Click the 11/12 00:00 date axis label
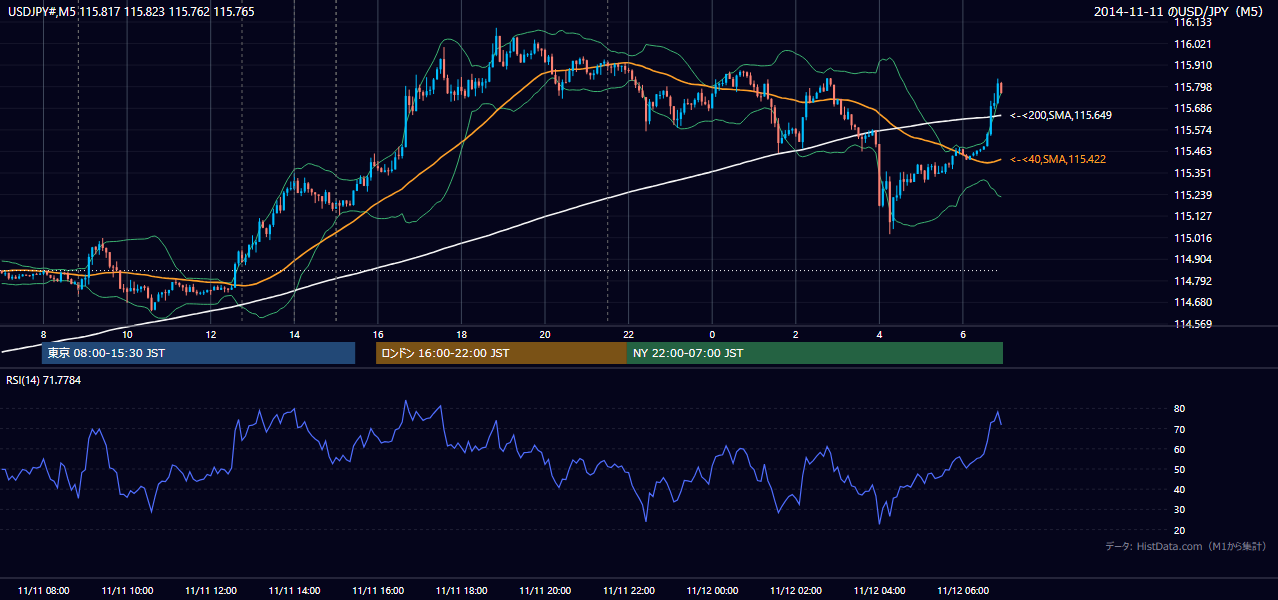The width and height of the screenshot is (1278, 600). 712,591
